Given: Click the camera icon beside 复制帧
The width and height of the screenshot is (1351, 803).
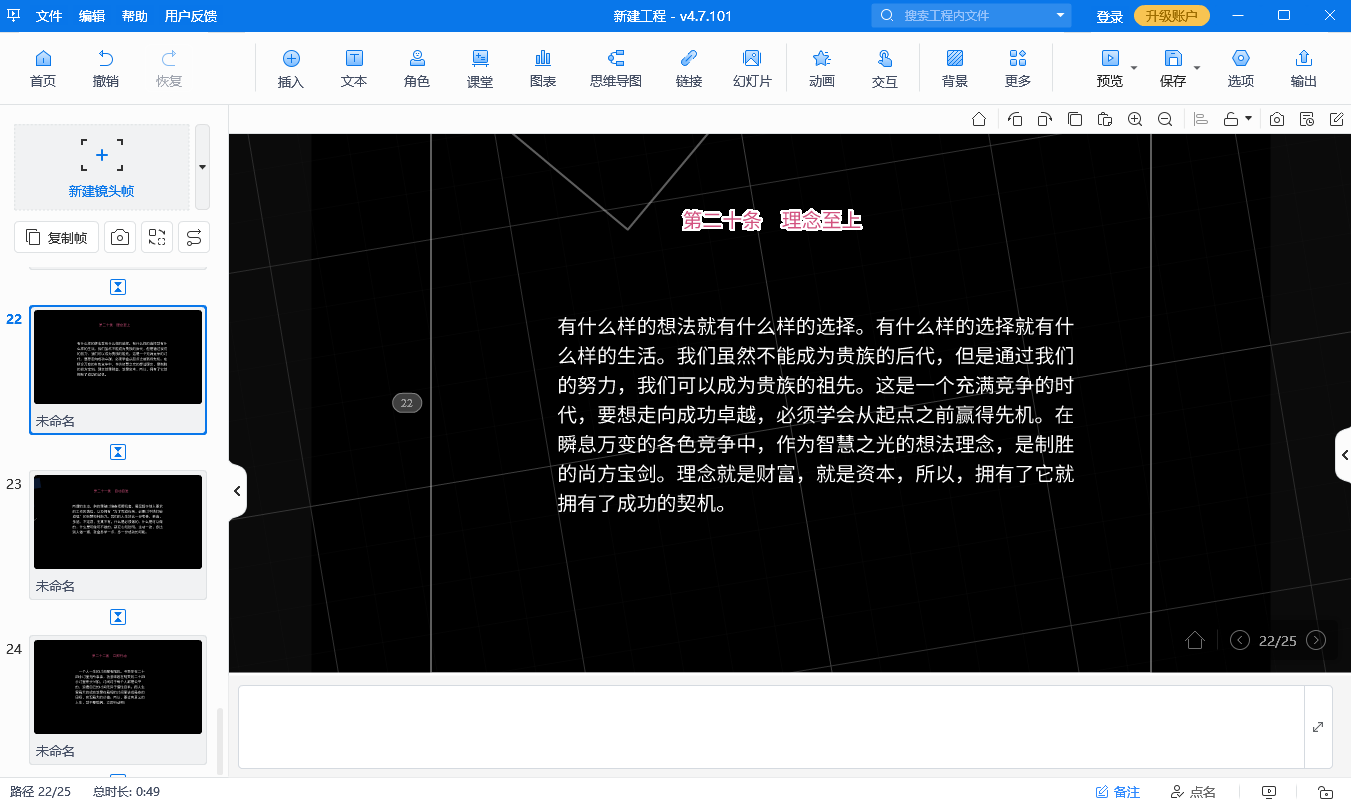Looking at the screenshot, I should (x=120, y=237).
